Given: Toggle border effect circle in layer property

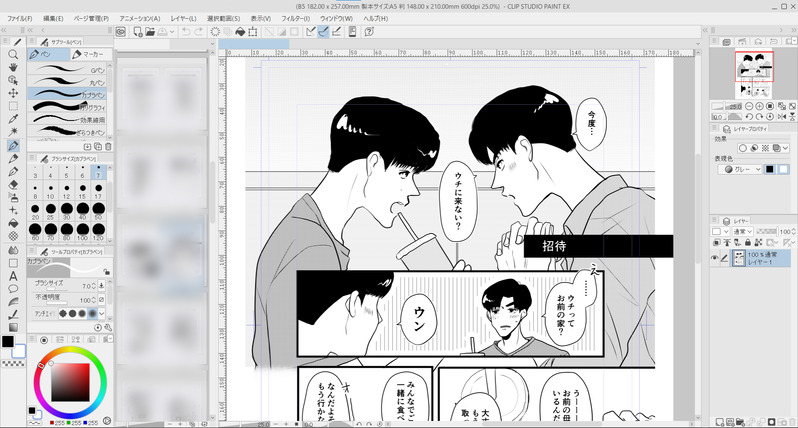Looking at the screenshot, I should tap(743, 148).
